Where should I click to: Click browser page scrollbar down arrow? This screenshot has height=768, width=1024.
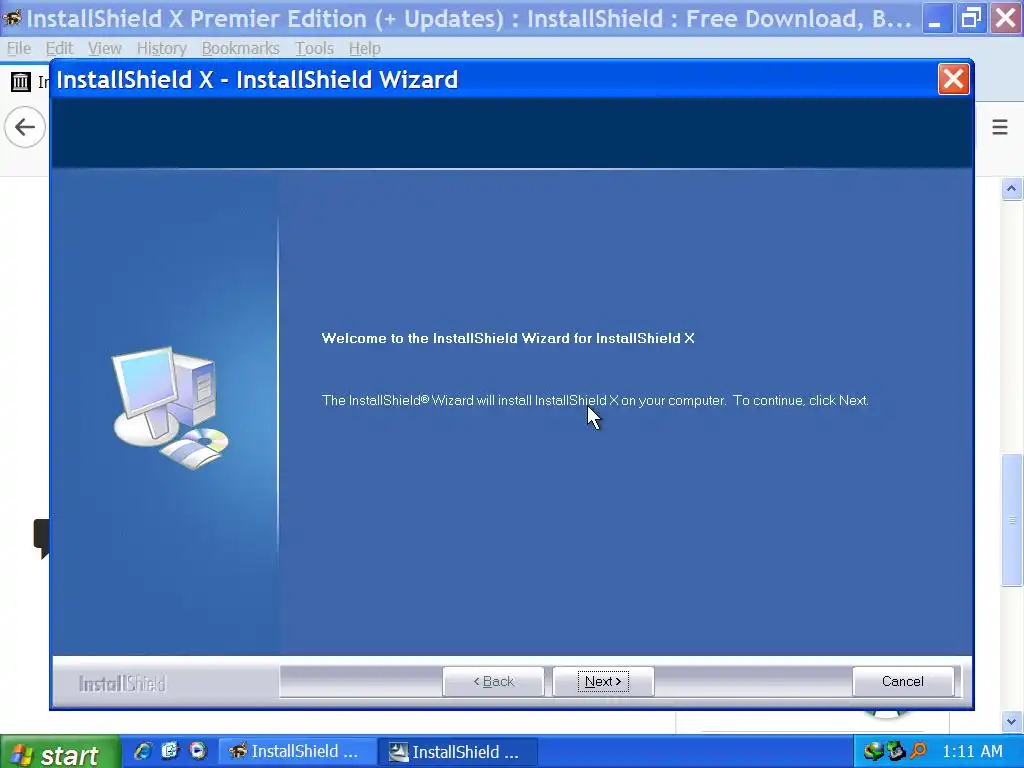point(1012,722)
